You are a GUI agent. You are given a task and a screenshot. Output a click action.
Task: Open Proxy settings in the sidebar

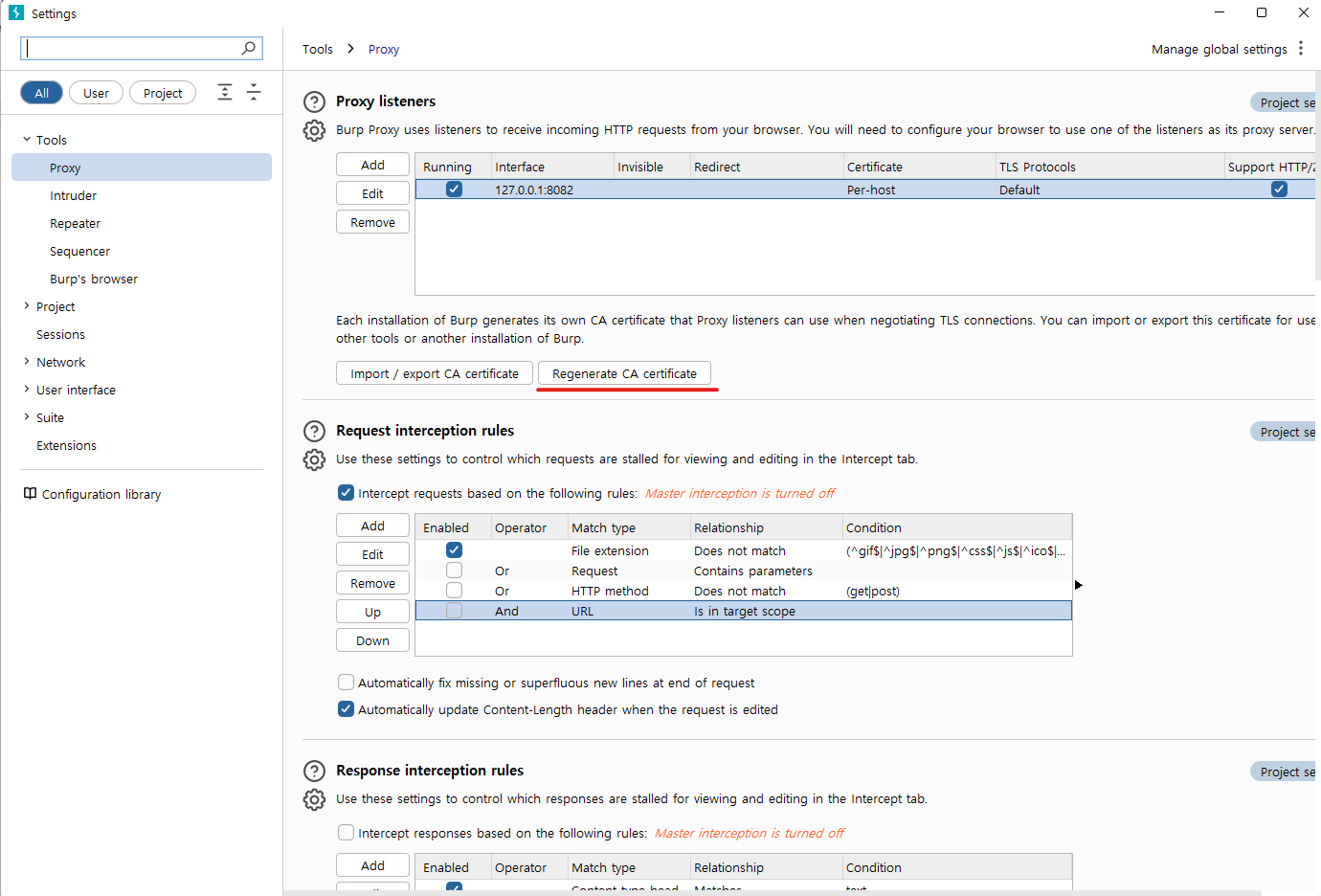[x=142, y=168]
